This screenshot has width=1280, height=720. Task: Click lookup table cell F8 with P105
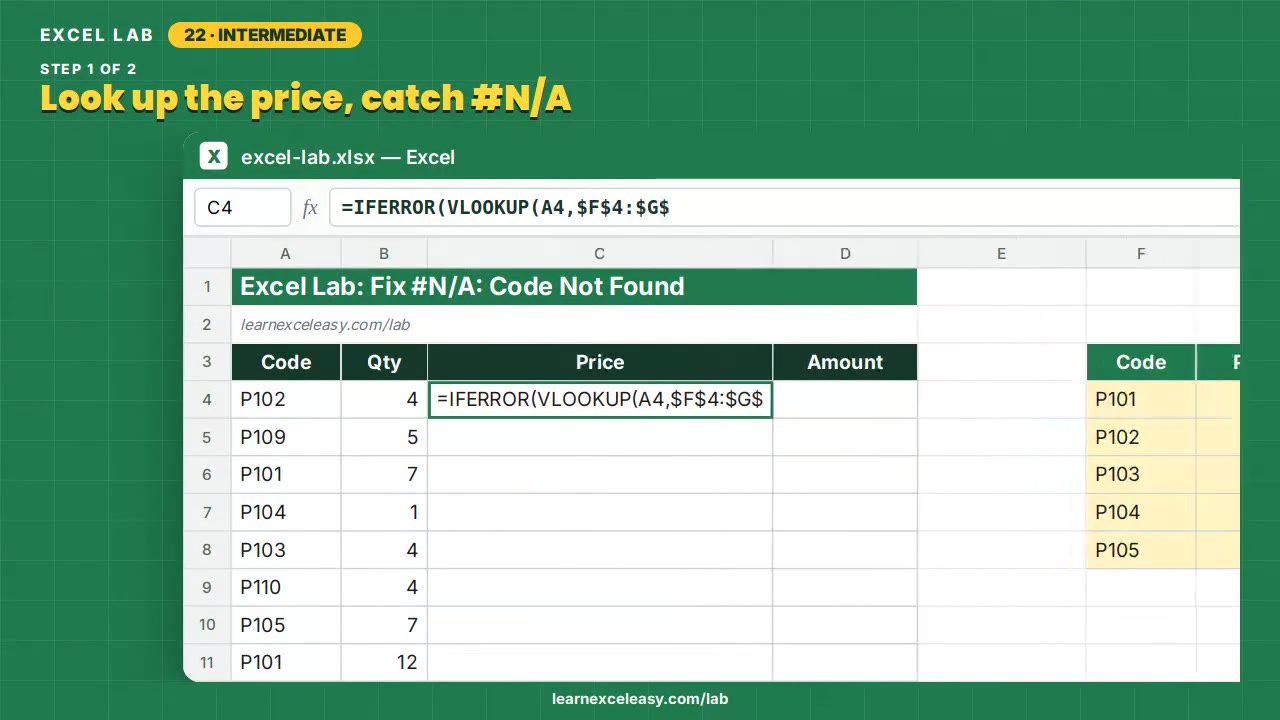click(x=1141, y=550)
